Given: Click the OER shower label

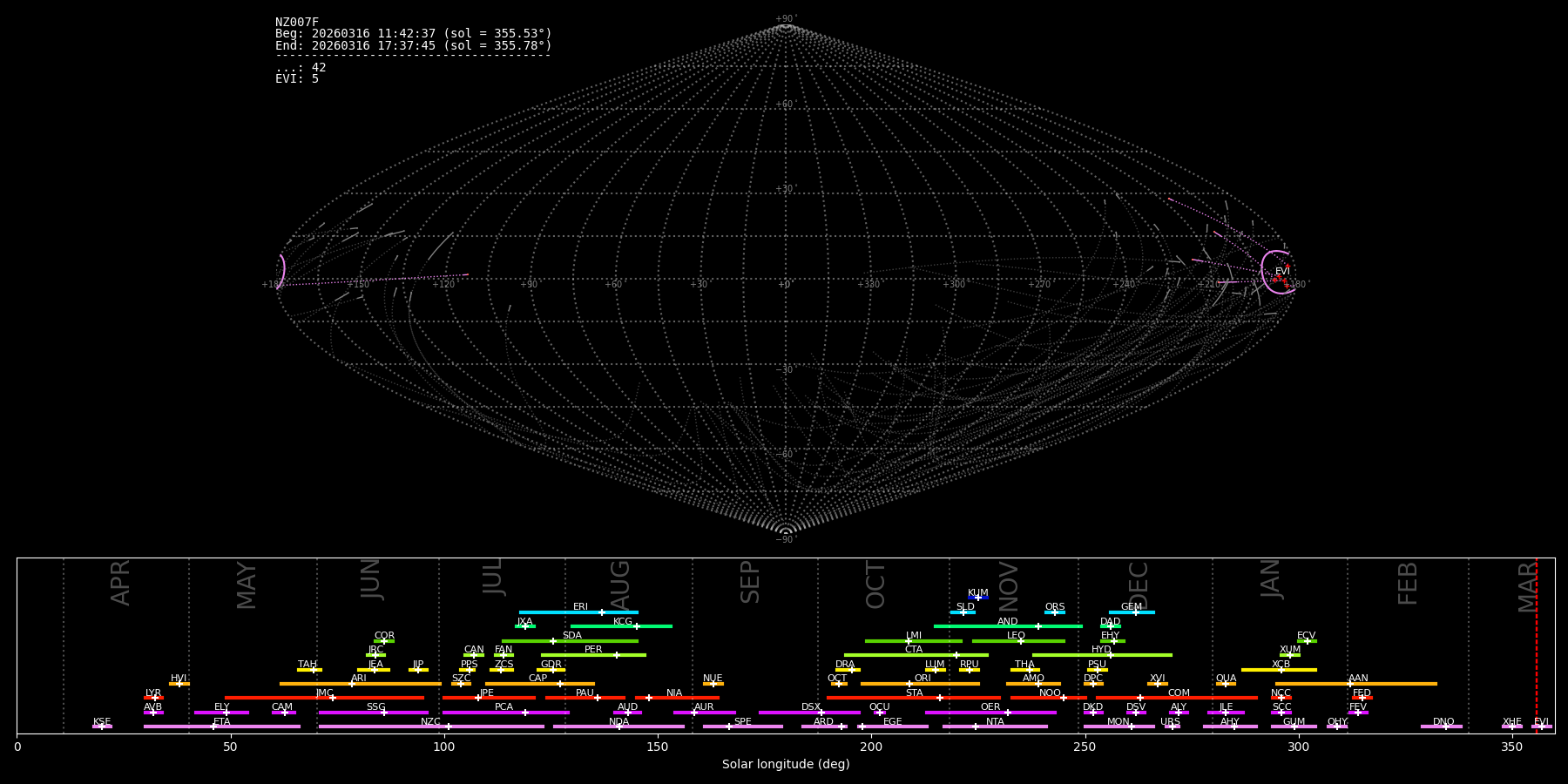Looking at the screenshot, I should (x=990, y=707).
